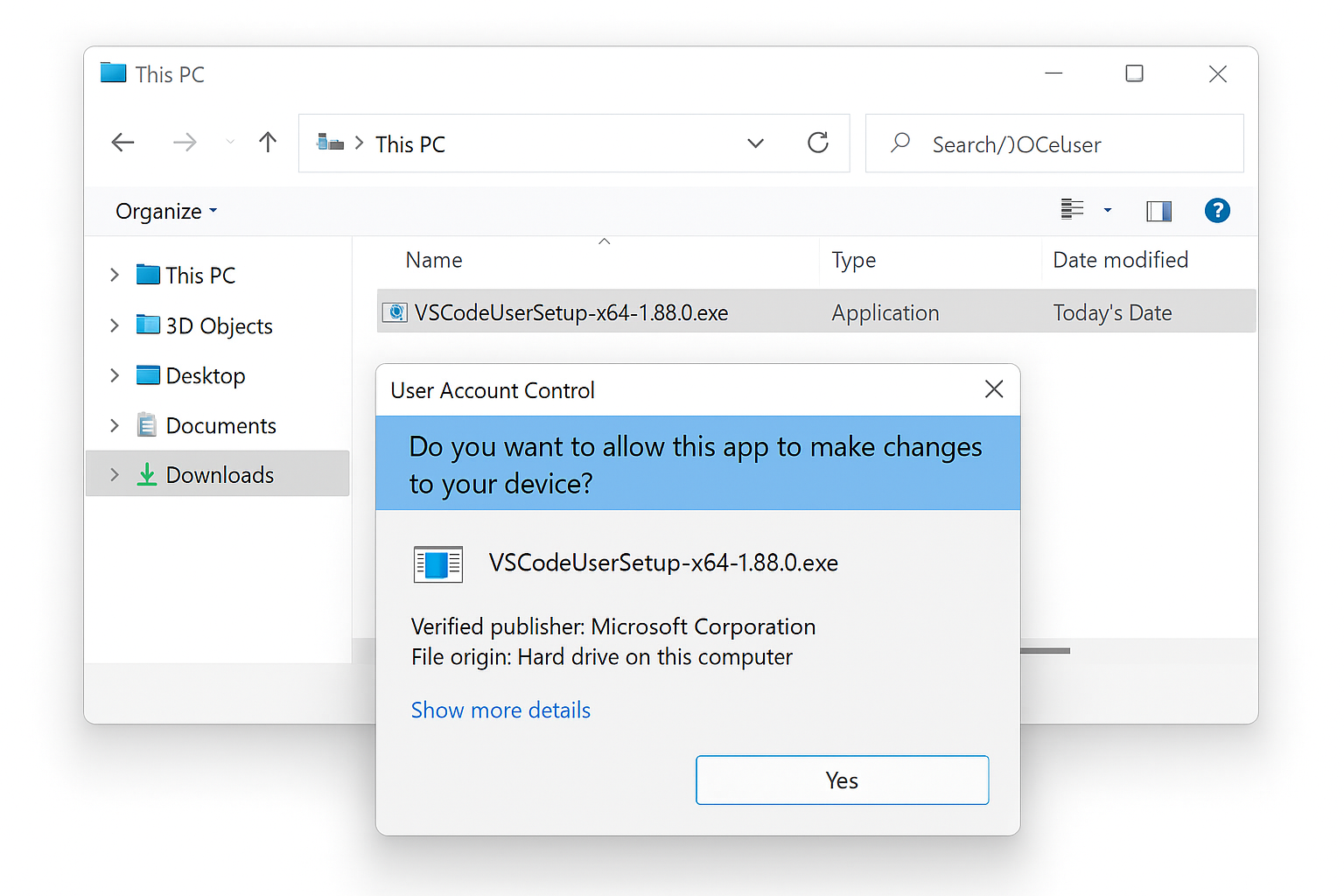
Task: Select Documents in the navigation pane
Action: (x=220, y=425)
